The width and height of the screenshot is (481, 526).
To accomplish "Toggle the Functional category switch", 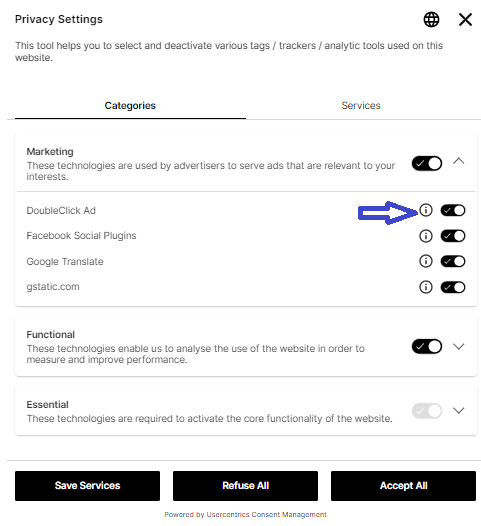I will 427,347.
